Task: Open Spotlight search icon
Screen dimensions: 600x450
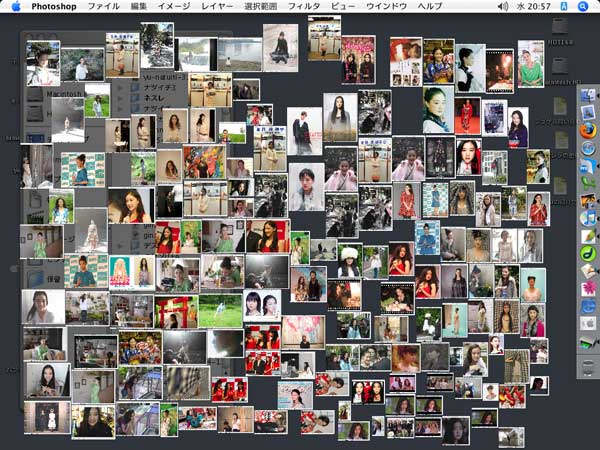Action: pos(582,6)
